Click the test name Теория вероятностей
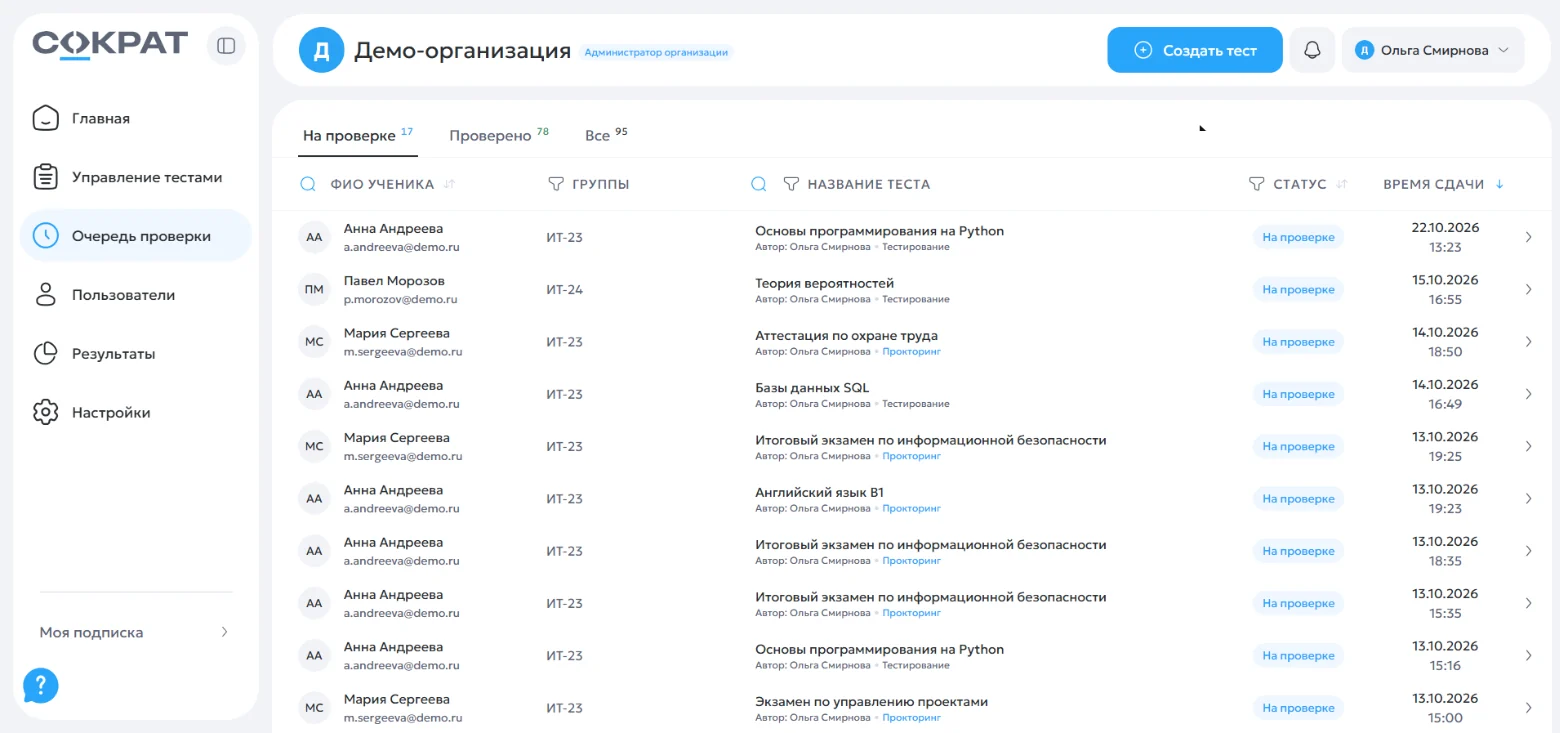The width and height of the screenshot is (1560, 733). 825,283
